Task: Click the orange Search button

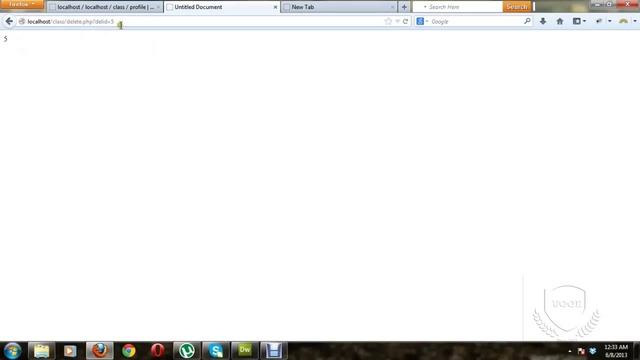Action: pyautogui.click(x=517, y=7)
